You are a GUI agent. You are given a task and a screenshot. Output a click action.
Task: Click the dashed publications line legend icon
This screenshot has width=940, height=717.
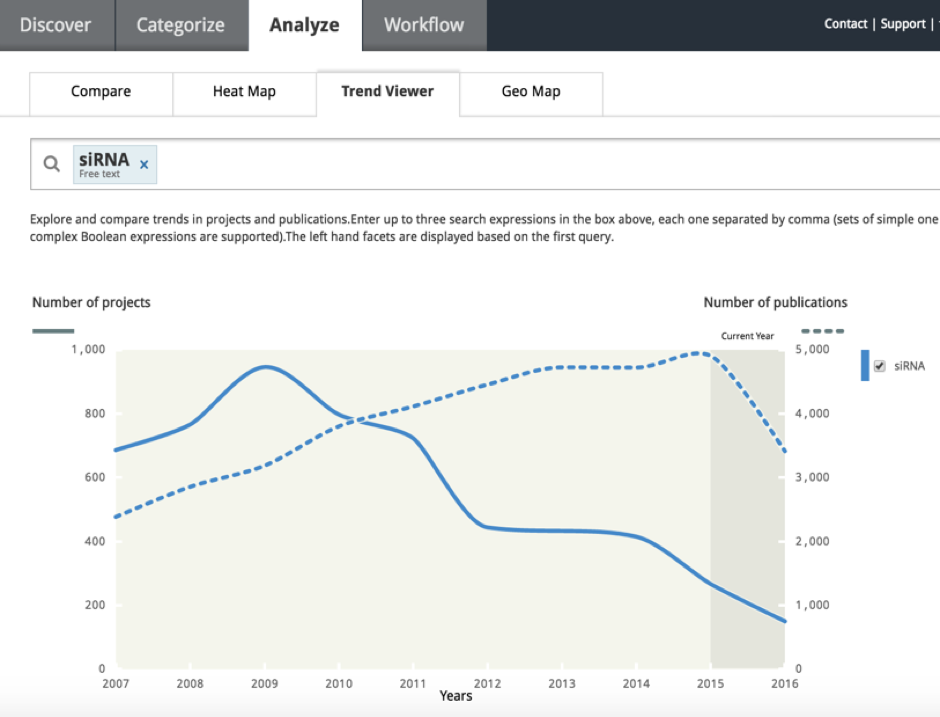point(822,331)
